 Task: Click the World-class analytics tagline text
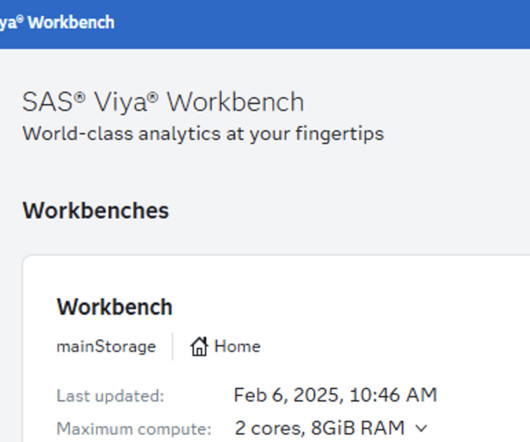(x=203, y=134)
